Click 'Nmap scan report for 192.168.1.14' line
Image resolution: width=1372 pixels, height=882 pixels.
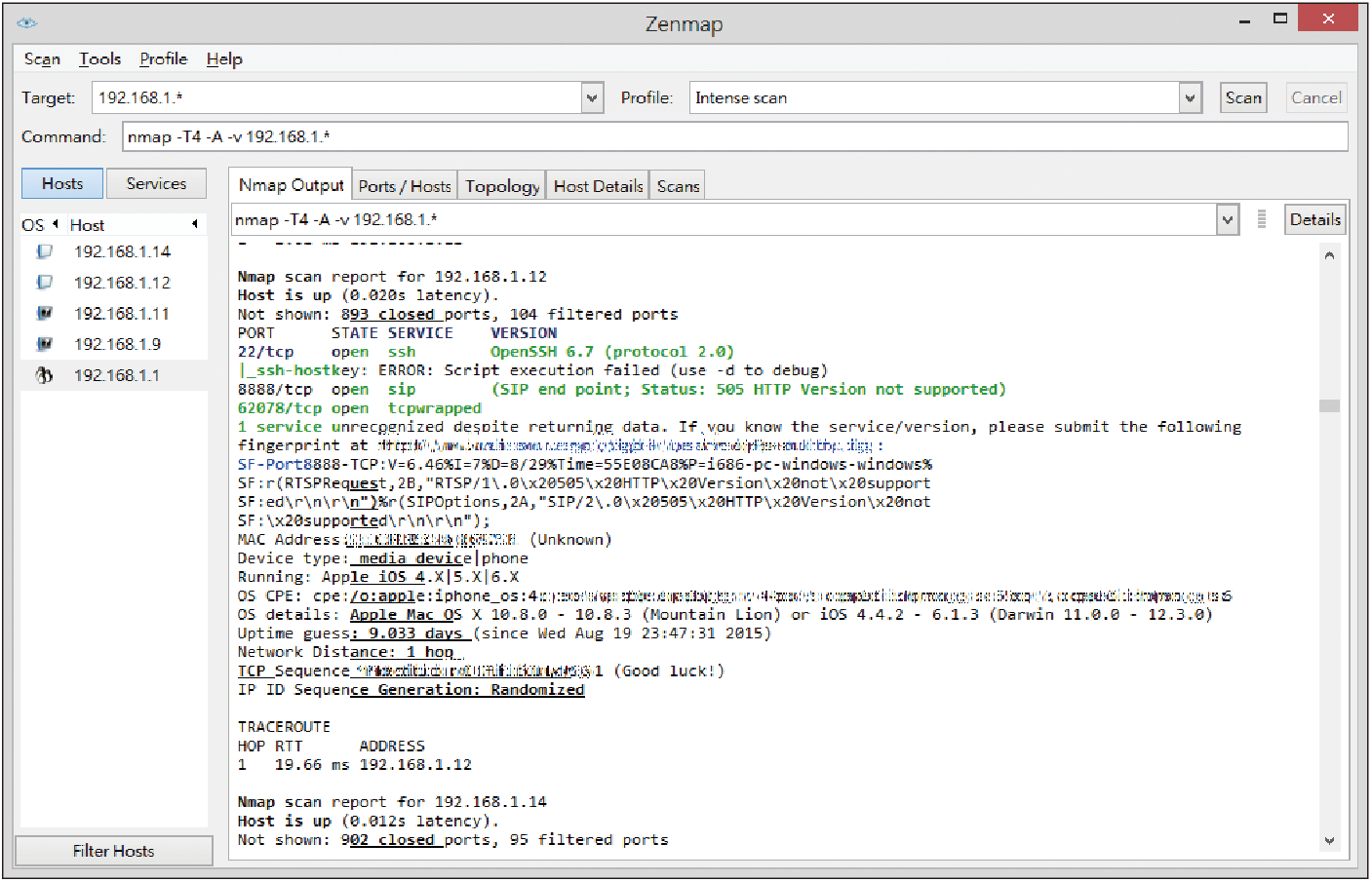pos(392,802)
